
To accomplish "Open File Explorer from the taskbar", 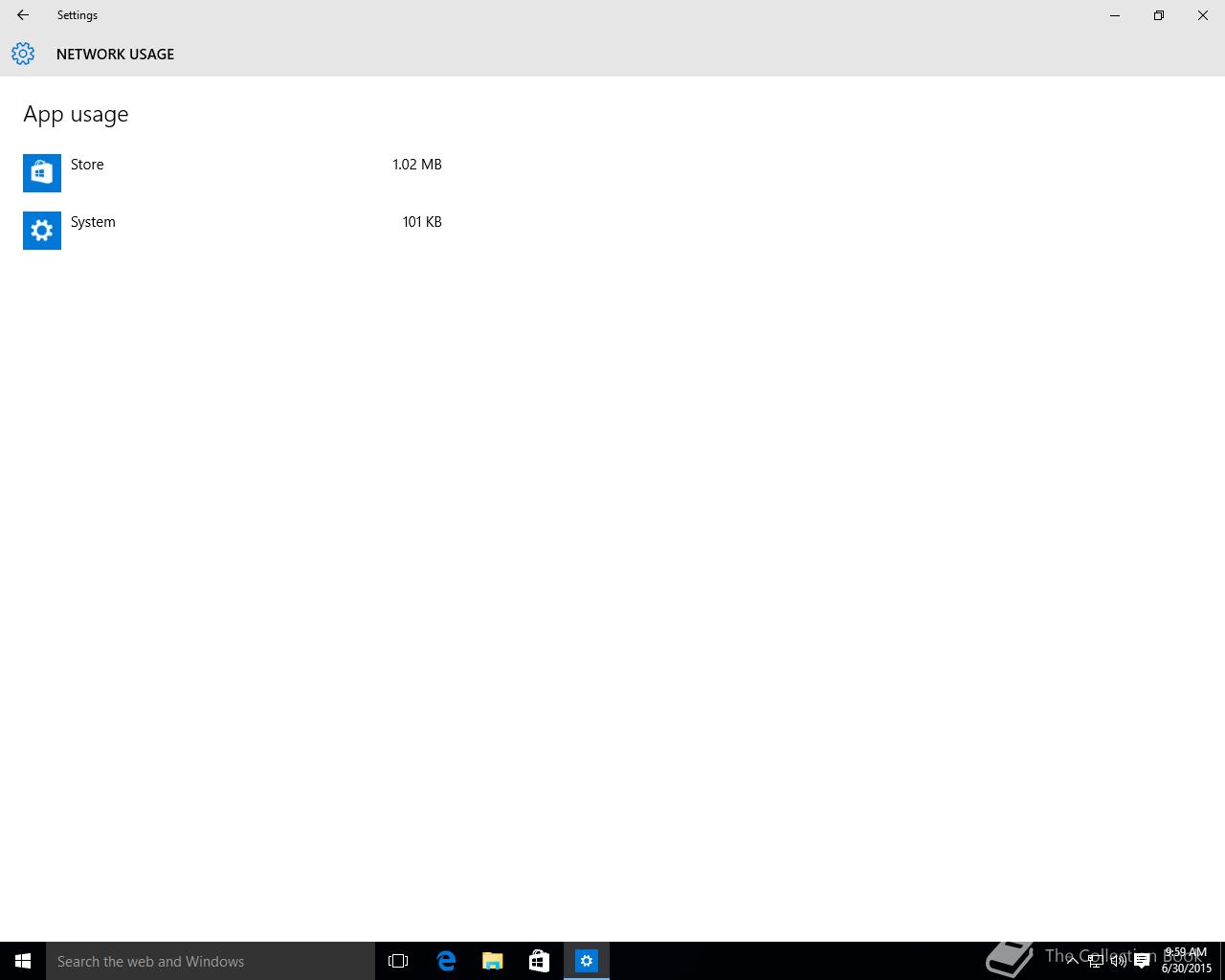I will (x=493, y=961).
